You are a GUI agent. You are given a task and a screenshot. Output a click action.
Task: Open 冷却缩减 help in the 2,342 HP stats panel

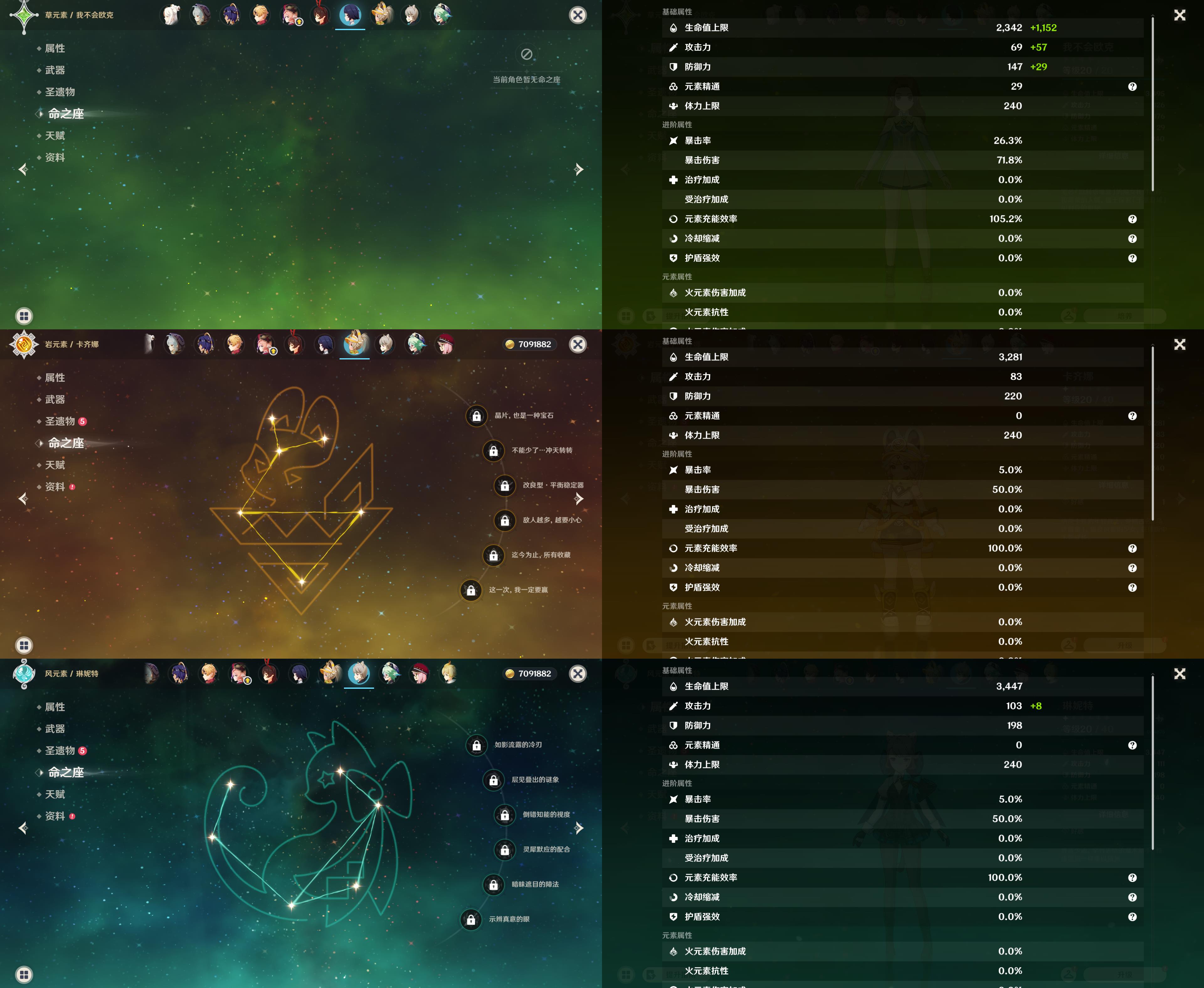pyautogui.click(x=1132, y=238)
